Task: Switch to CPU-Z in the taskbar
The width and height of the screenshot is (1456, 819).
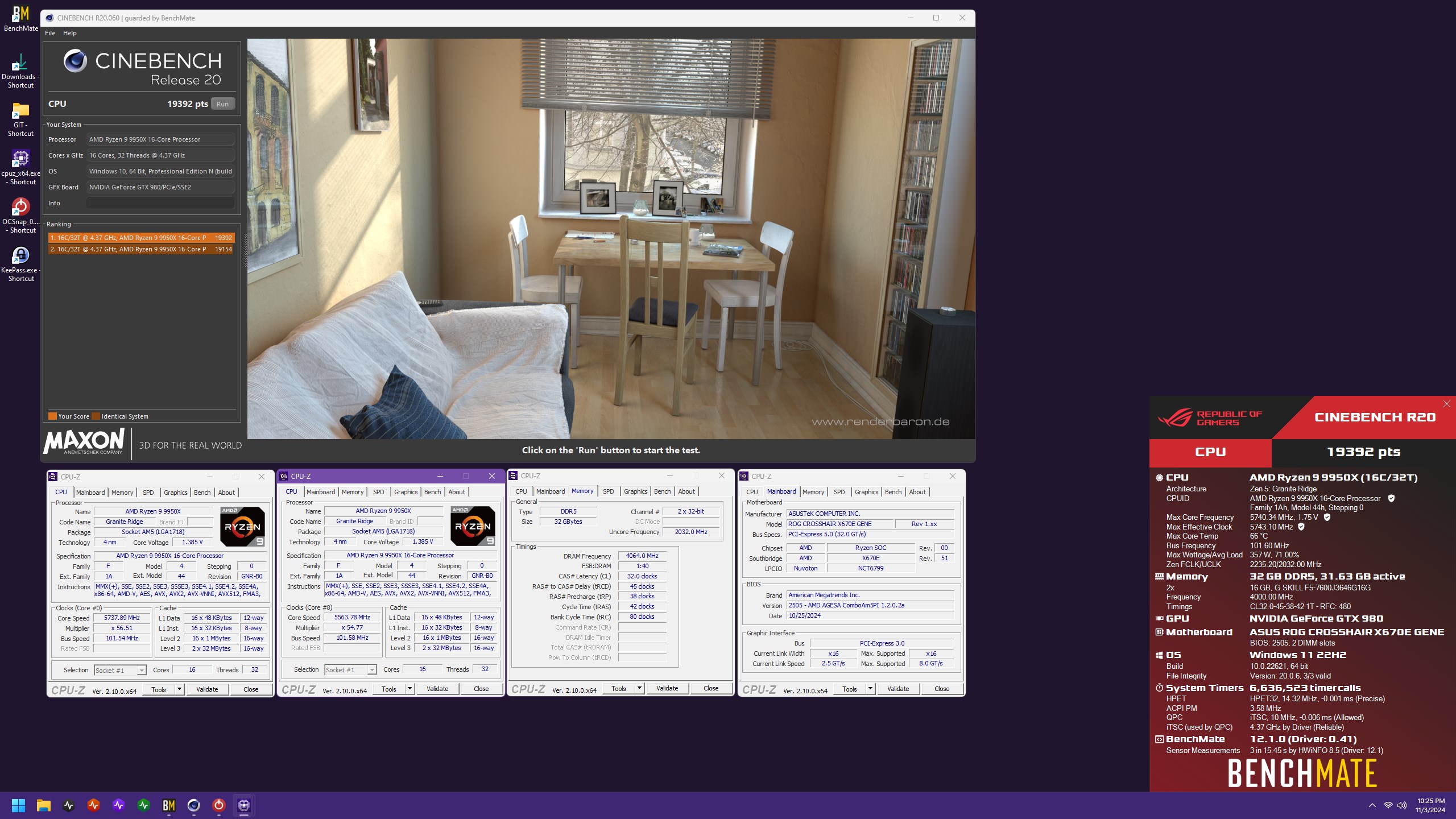Action: (244, 805)
